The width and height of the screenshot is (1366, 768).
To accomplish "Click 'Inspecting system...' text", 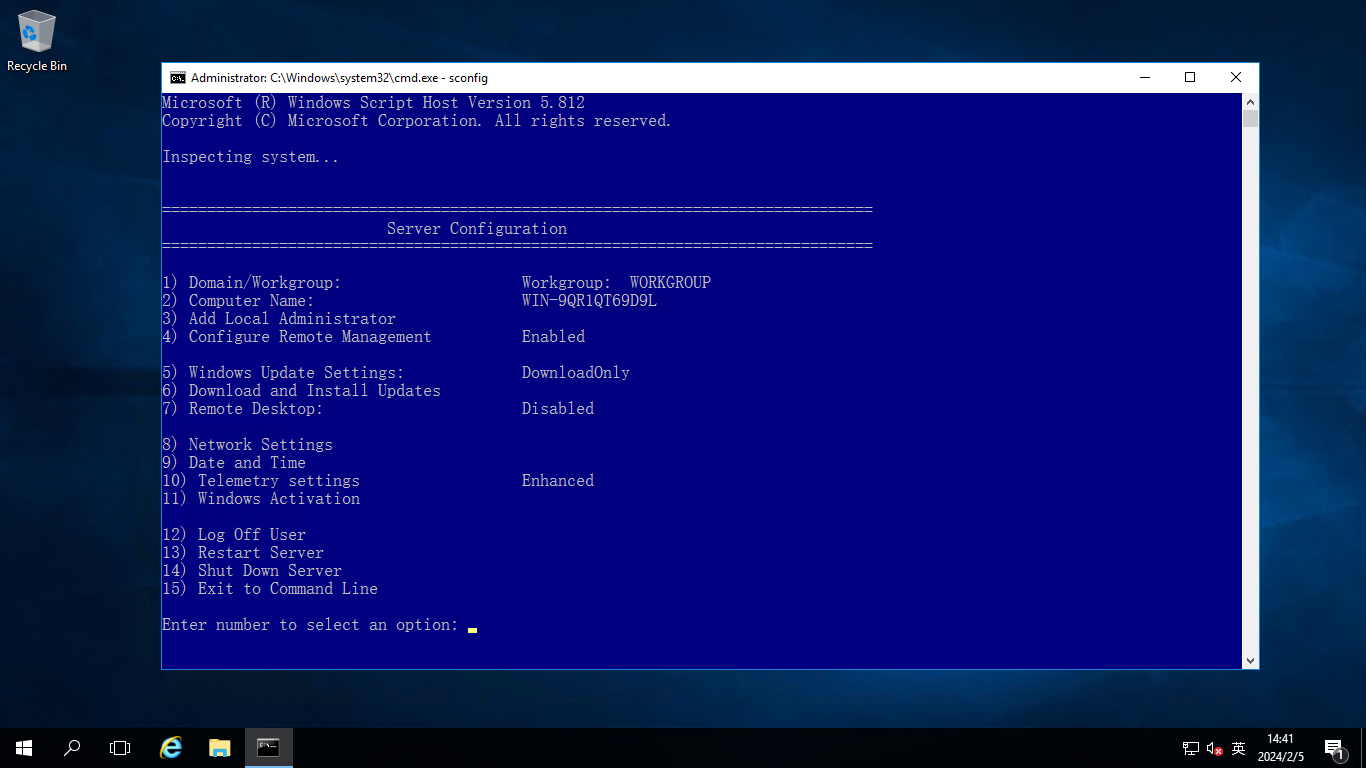I will pos(250,157).
